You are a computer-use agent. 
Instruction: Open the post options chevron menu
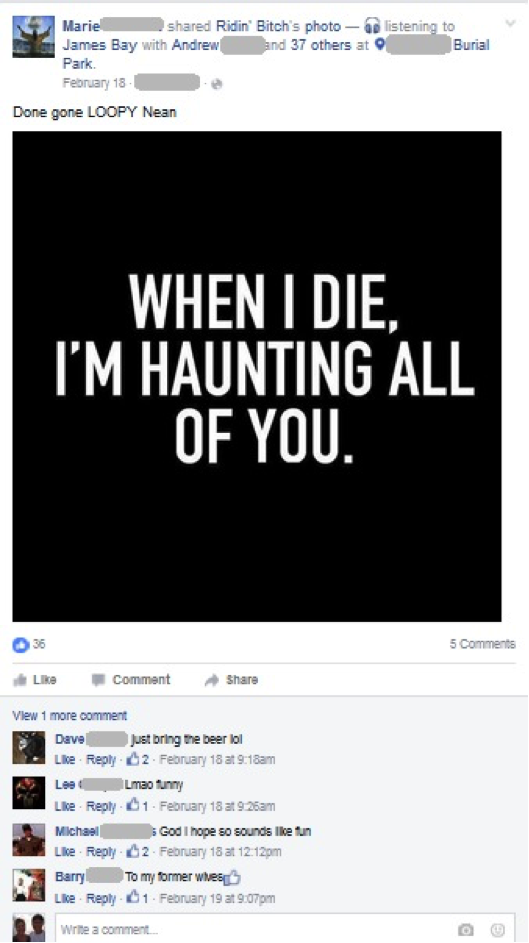click(x=510, y=24)
